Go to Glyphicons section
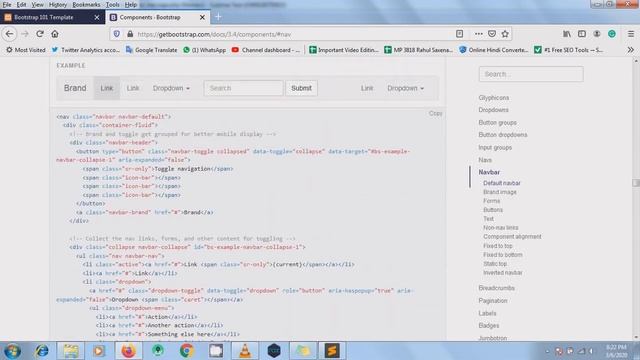The width and height of the screenshot is (640, 360). (493, 98)
